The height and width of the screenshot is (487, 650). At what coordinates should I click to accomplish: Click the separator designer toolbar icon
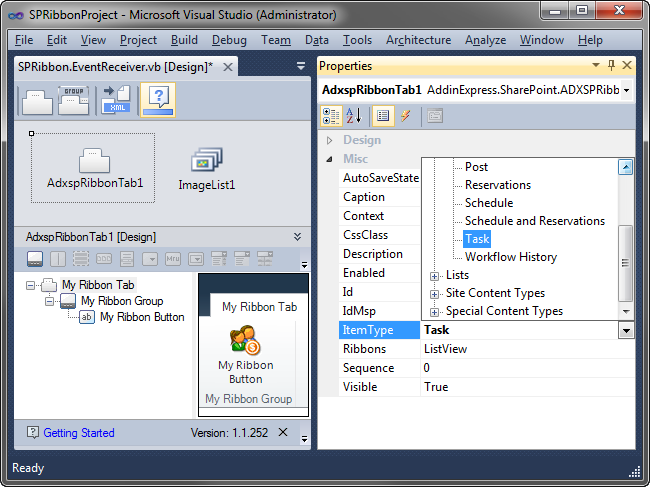[58, 259]
